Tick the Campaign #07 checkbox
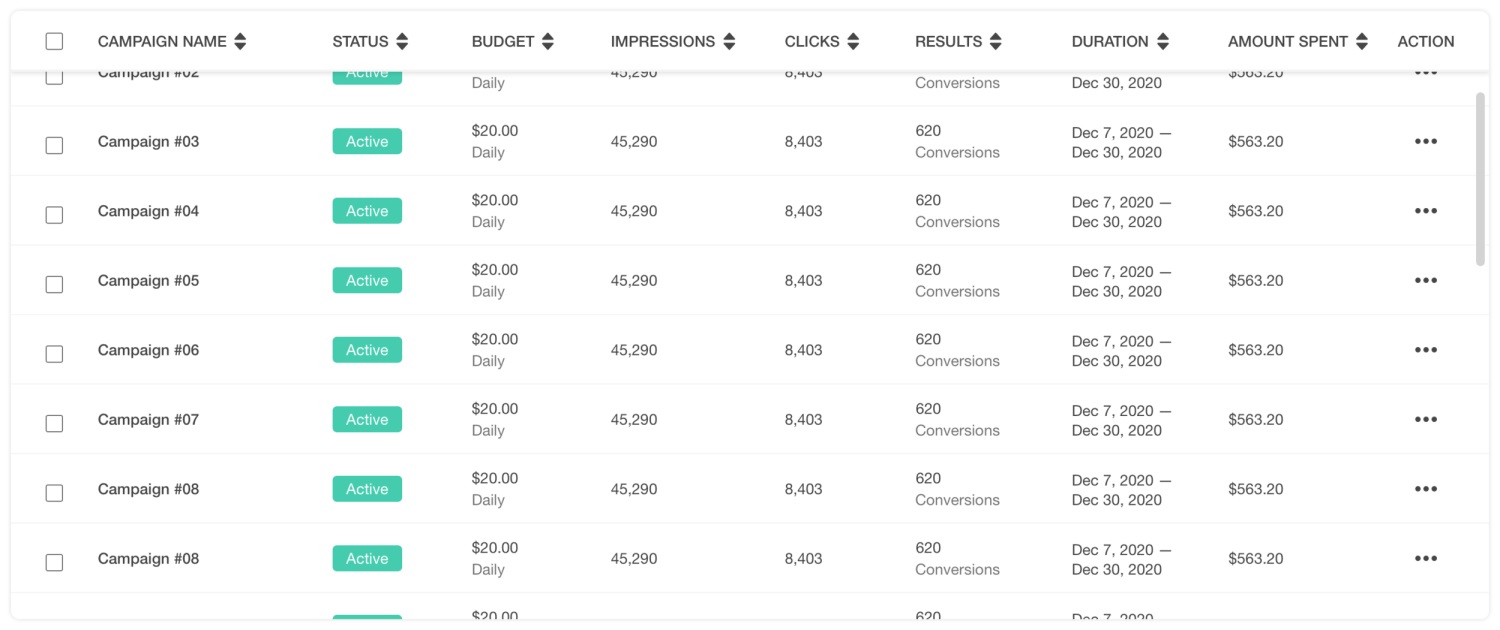Image resolution: width=1500 pixels, height=630 pixels. 54,423
